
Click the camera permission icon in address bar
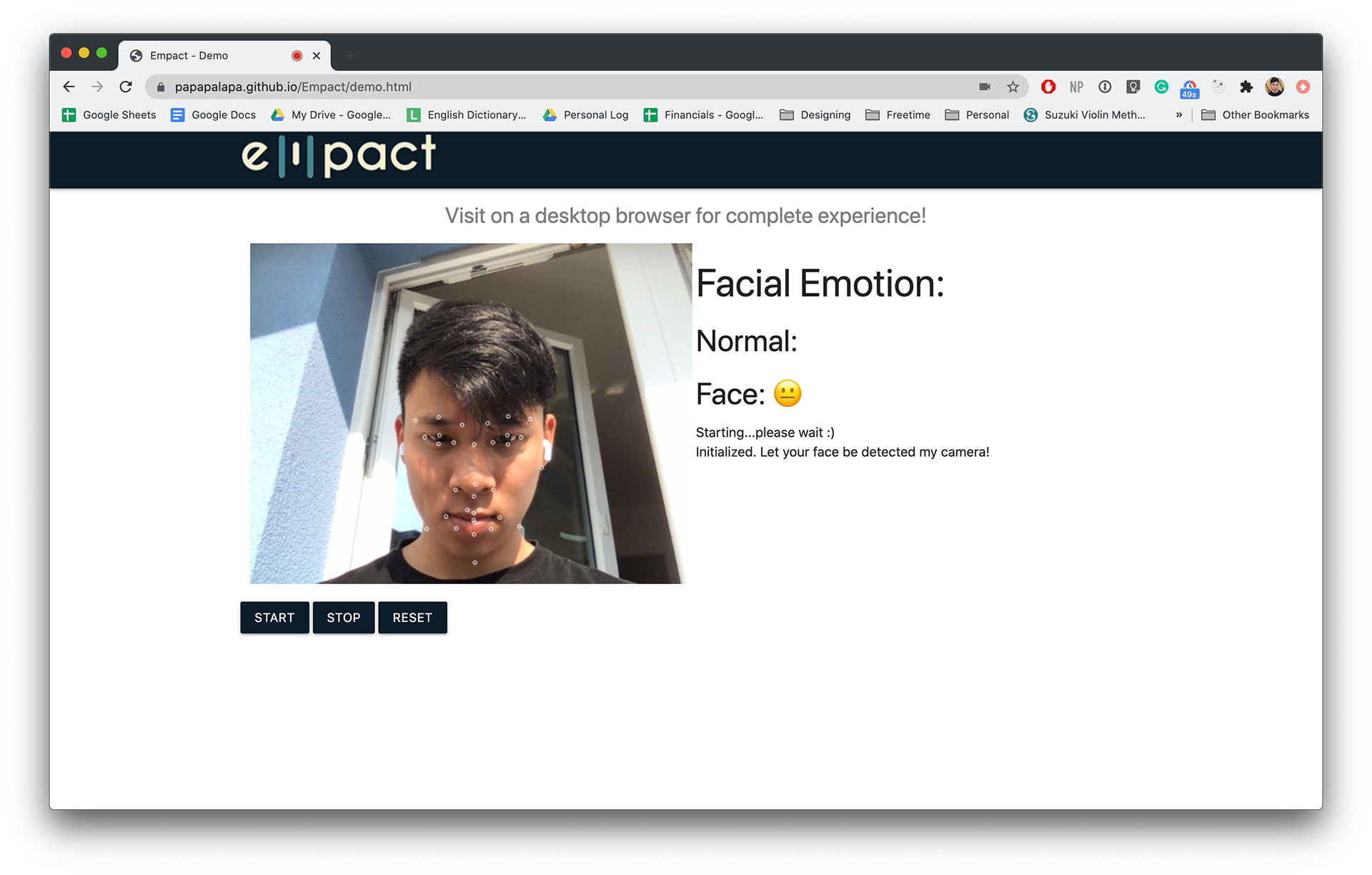point(985,86)
